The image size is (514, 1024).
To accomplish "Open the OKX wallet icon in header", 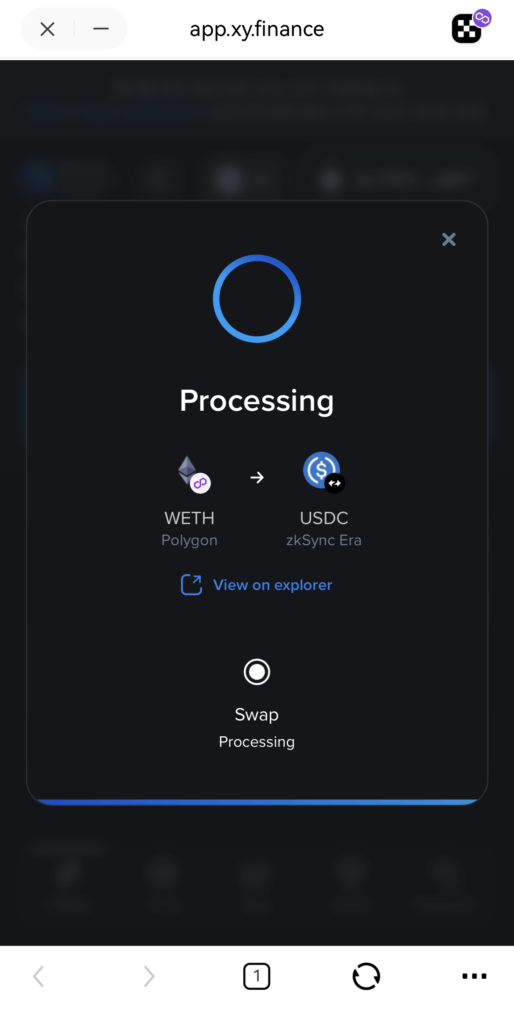I will click(468, 29).
